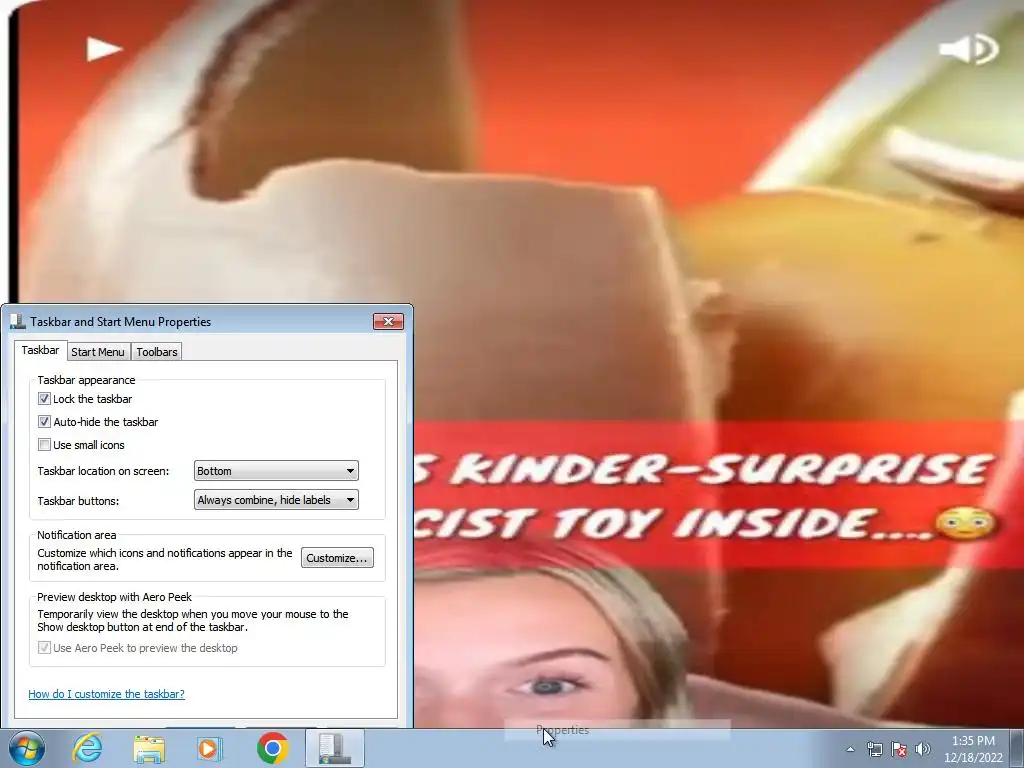Click the network status tray icon
The height and width of the screenshot is (768, 1024).
(874, 749)
